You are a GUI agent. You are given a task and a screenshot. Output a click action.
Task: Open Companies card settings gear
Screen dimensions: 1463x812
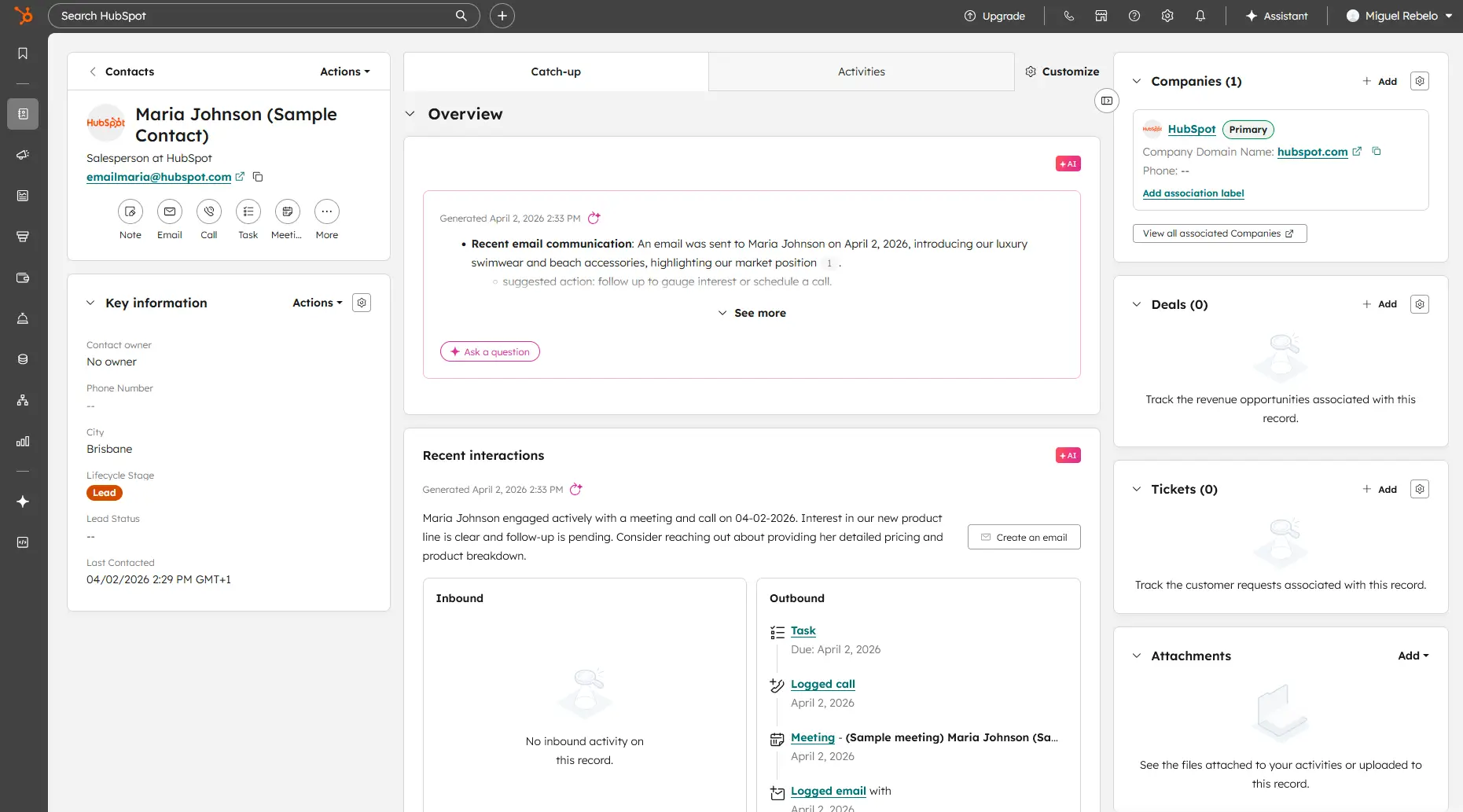[x=1420, y=81]
